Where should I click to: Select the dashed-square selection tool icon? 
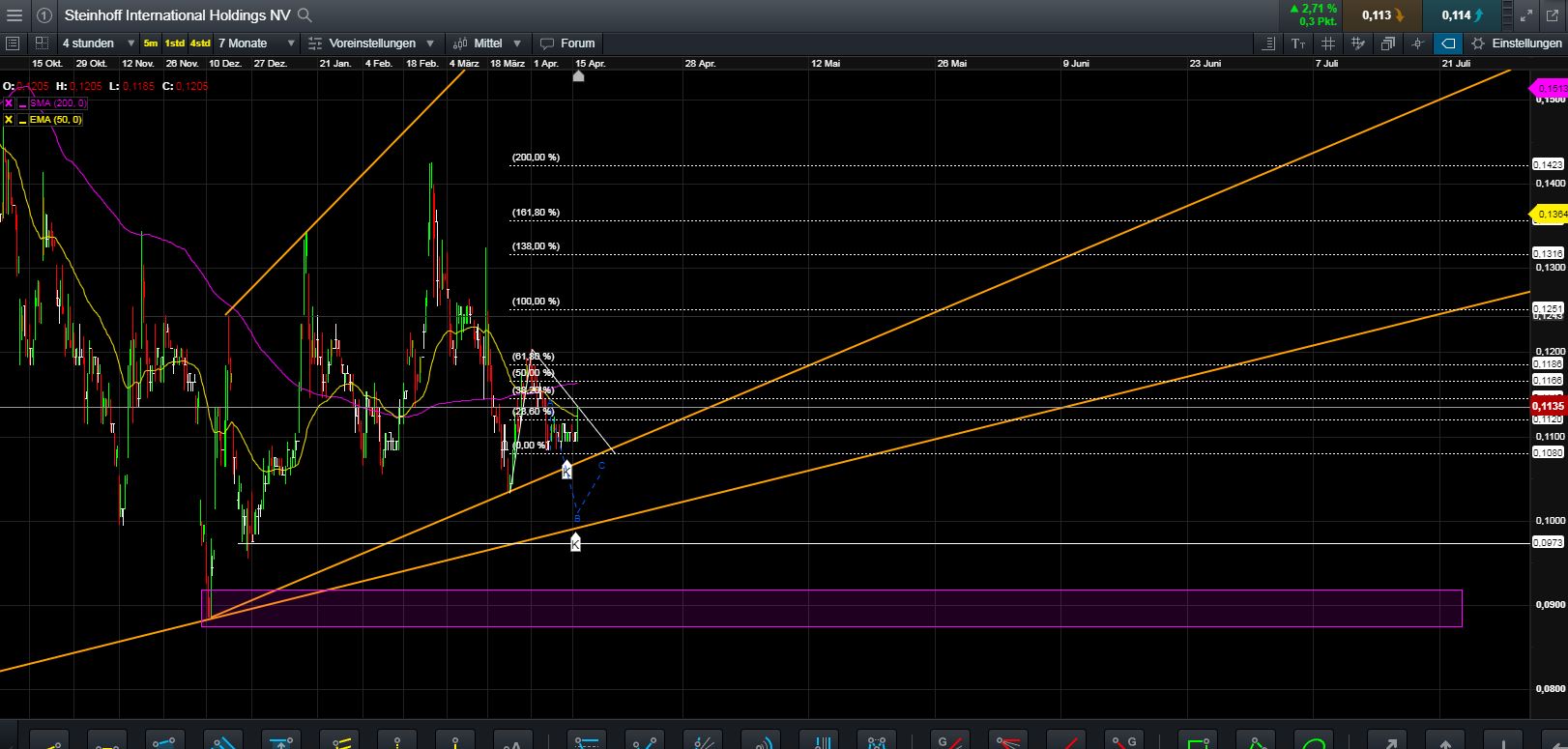tap(42, 43)
